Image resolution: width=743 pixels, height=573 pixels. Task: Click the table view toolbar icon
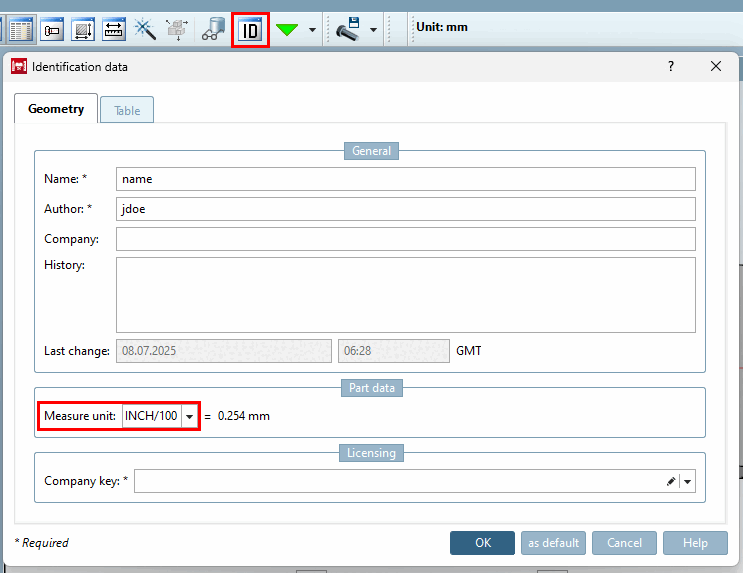(x=20, y=30)
